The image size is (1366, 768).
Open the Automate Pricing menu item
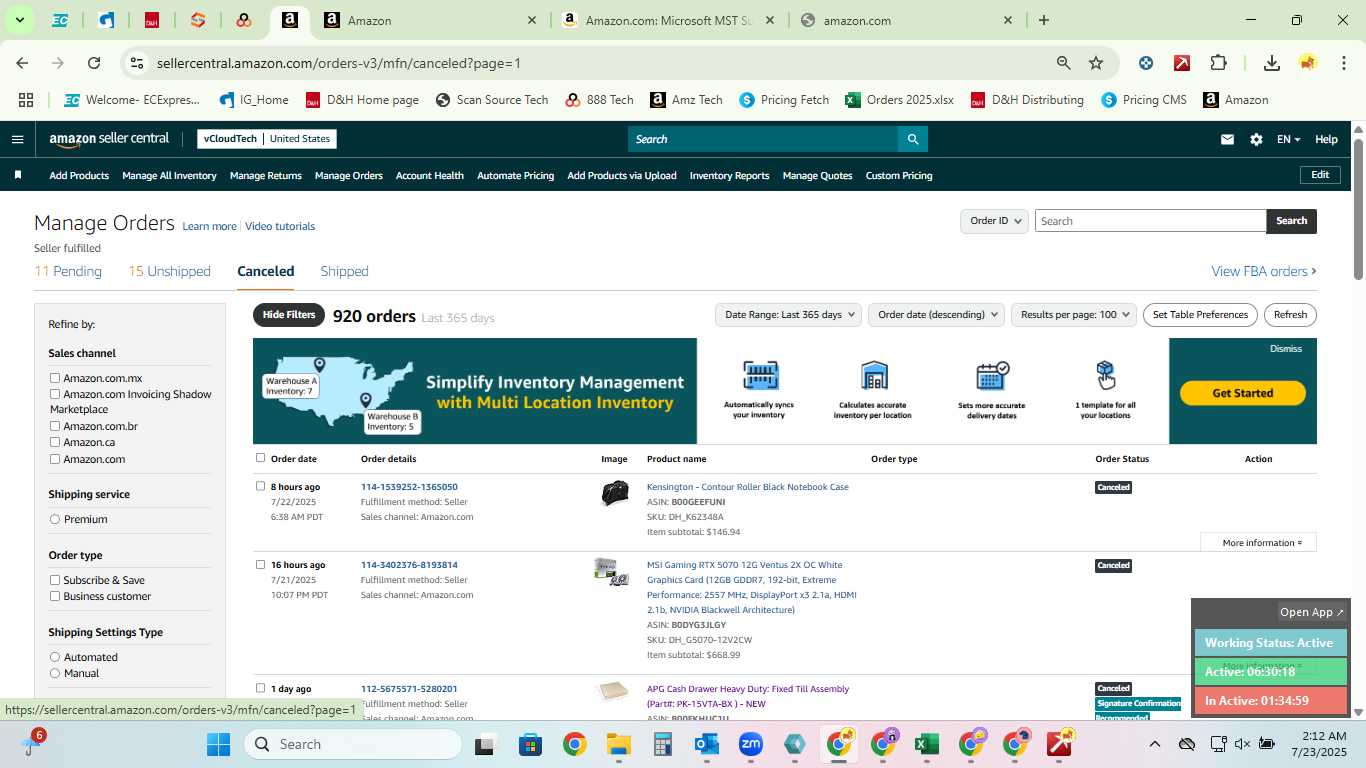pyautogui.click(x=515, y=175)
